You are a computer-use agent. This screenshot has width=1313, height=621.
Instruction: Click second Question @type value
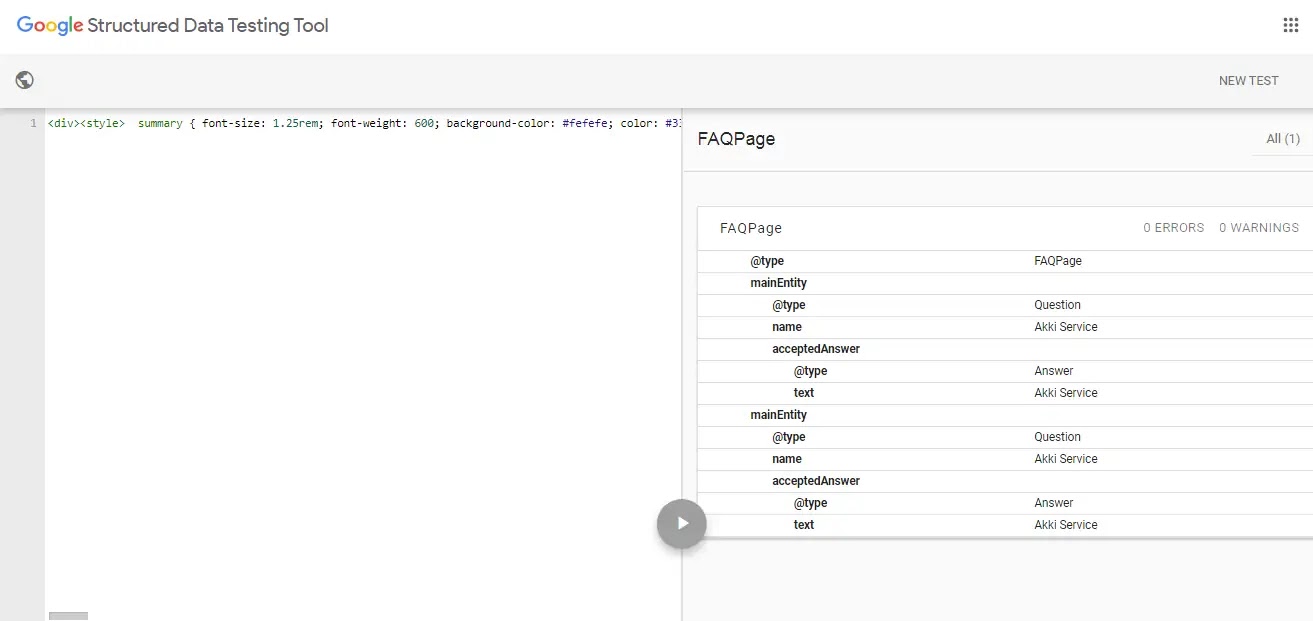point(1057,437)
